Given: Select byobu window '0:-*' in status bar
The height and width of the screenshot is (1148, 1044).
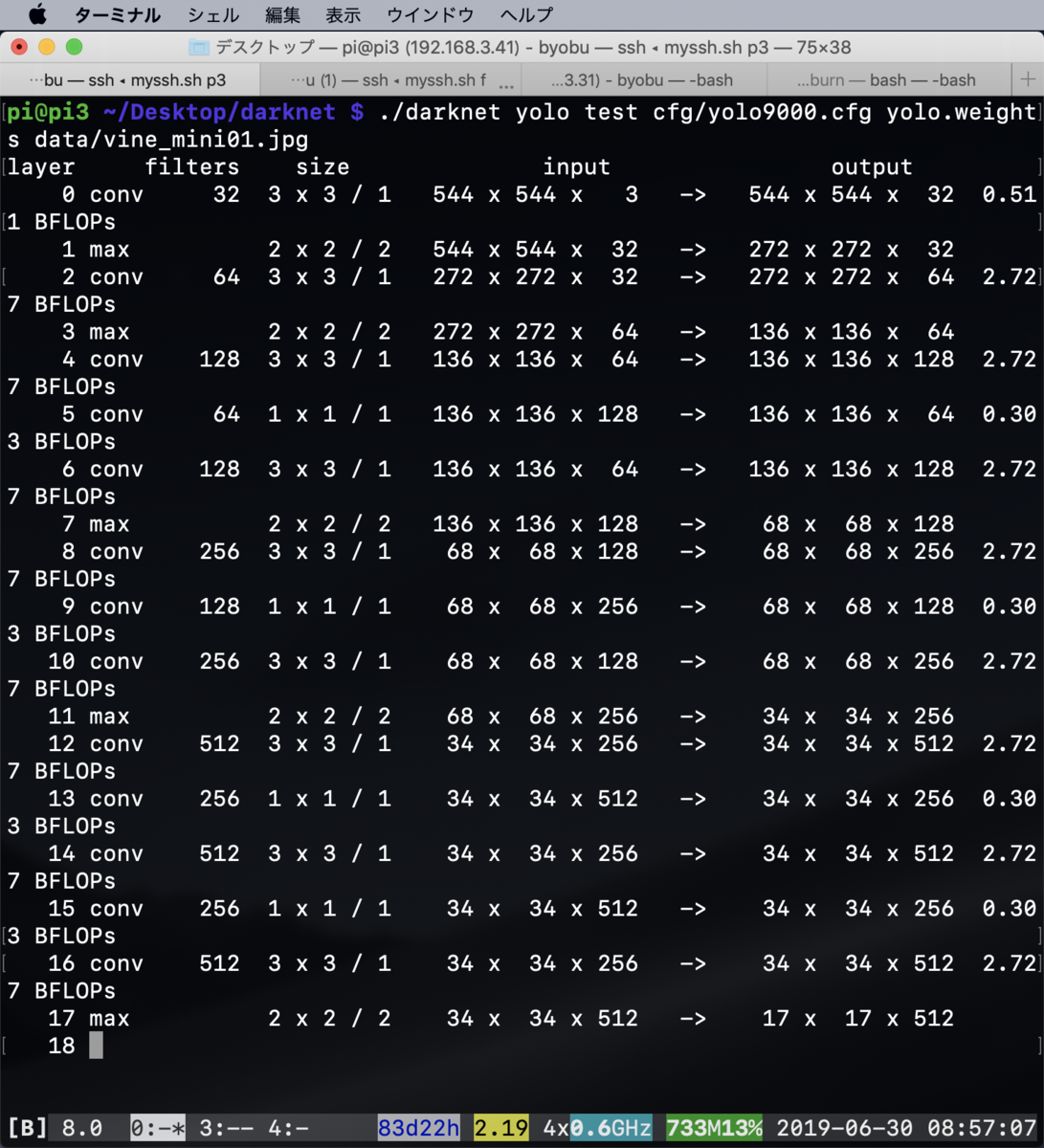Looking at the screenshot, I should [x=158, y=1128].
